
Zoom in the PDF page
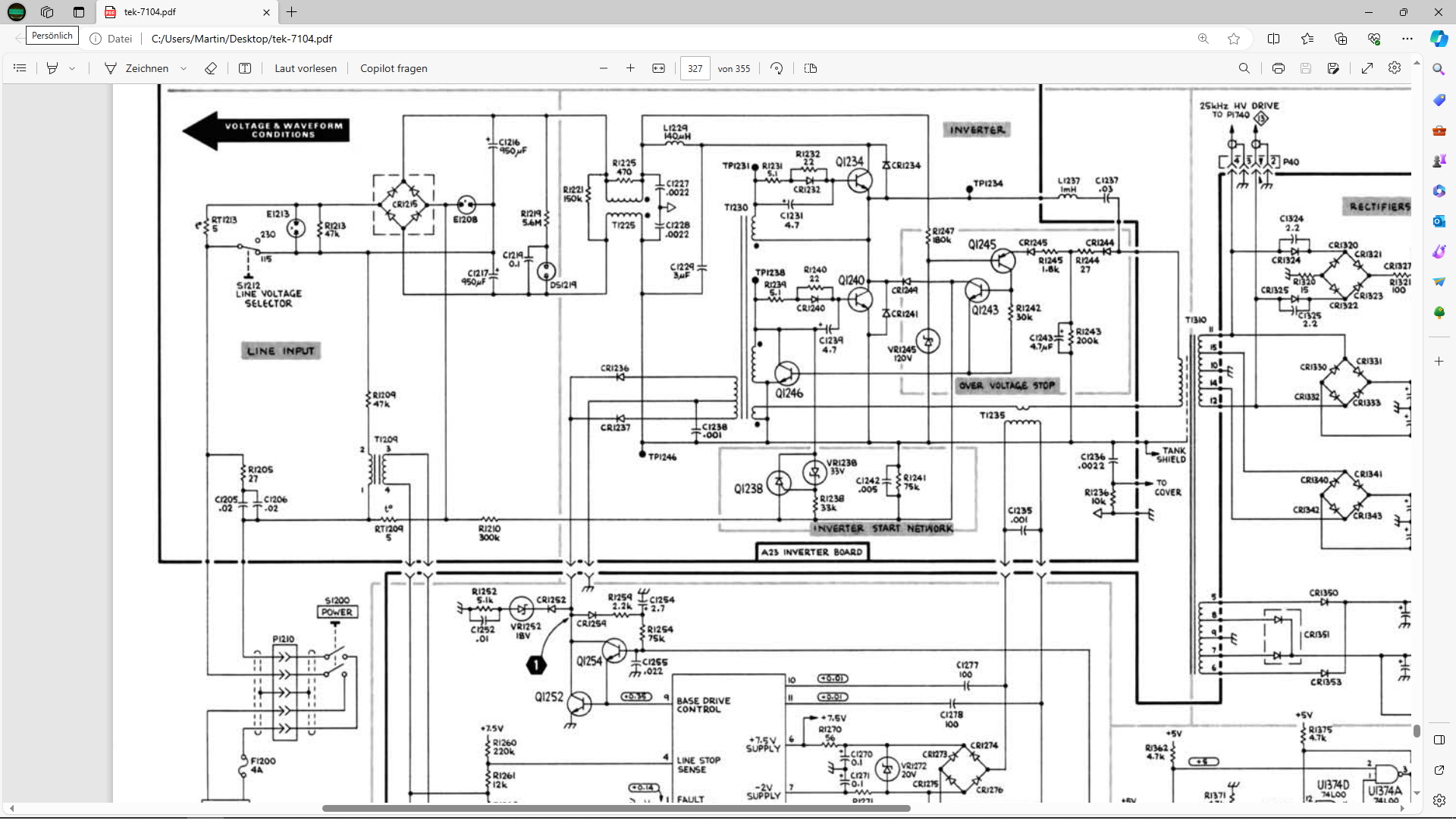[630, 68]
